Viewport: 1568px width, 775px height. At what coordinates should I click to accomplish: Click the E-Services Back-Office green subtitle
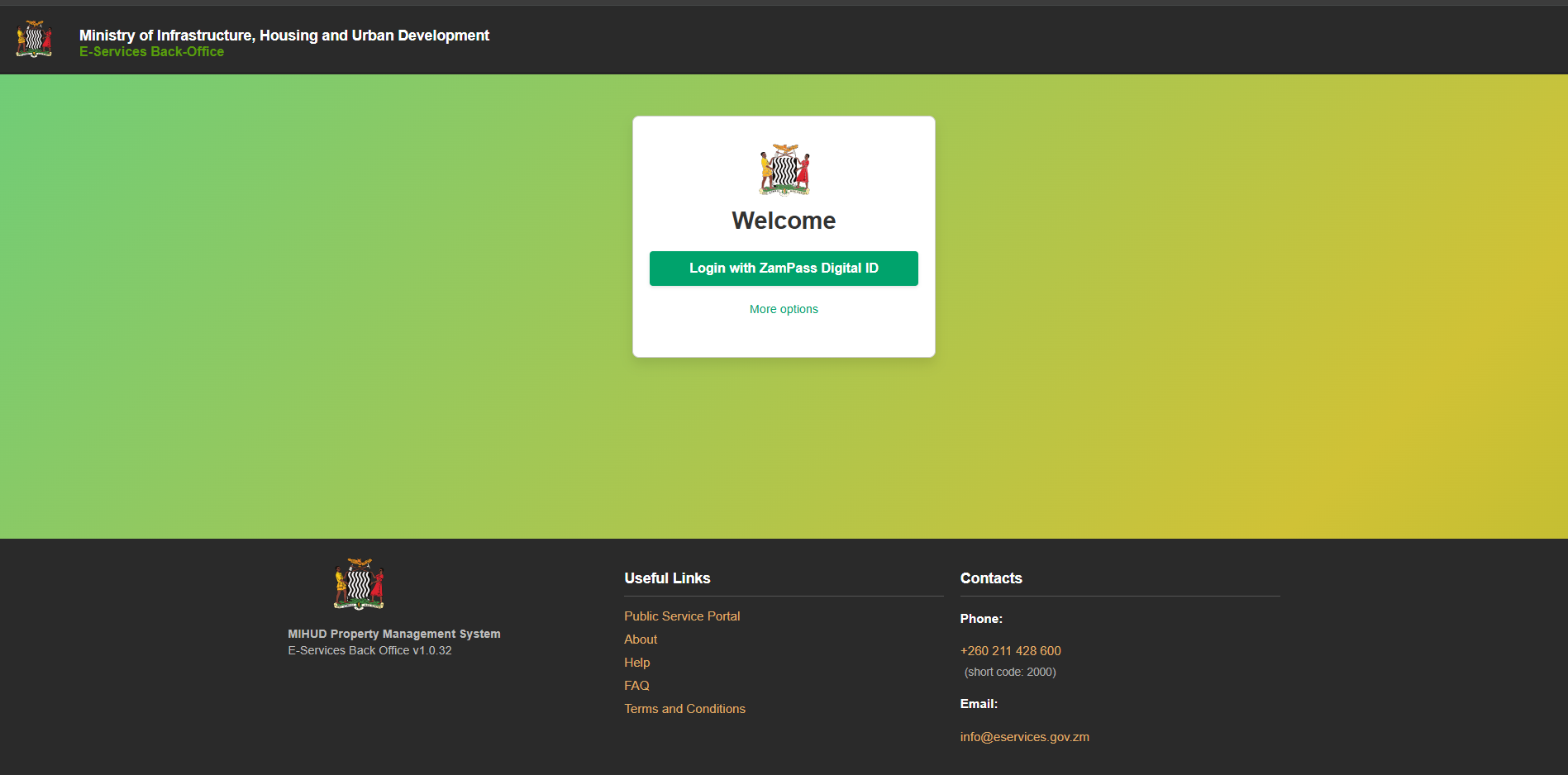151,52
